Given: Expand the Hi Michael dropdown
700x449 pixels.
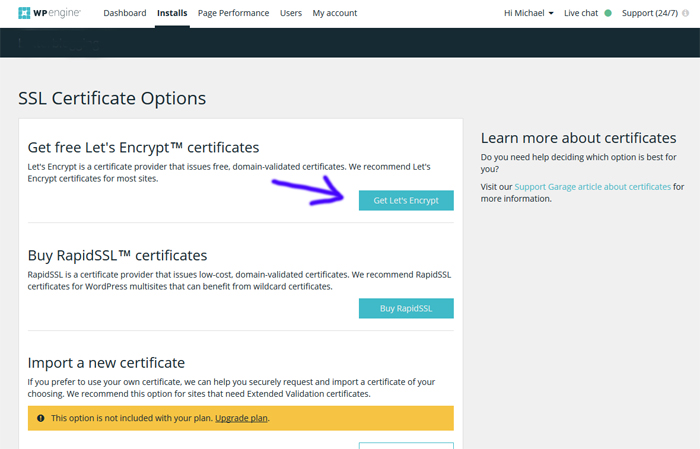Looking at the screenshot, I should tap(529, 13).
